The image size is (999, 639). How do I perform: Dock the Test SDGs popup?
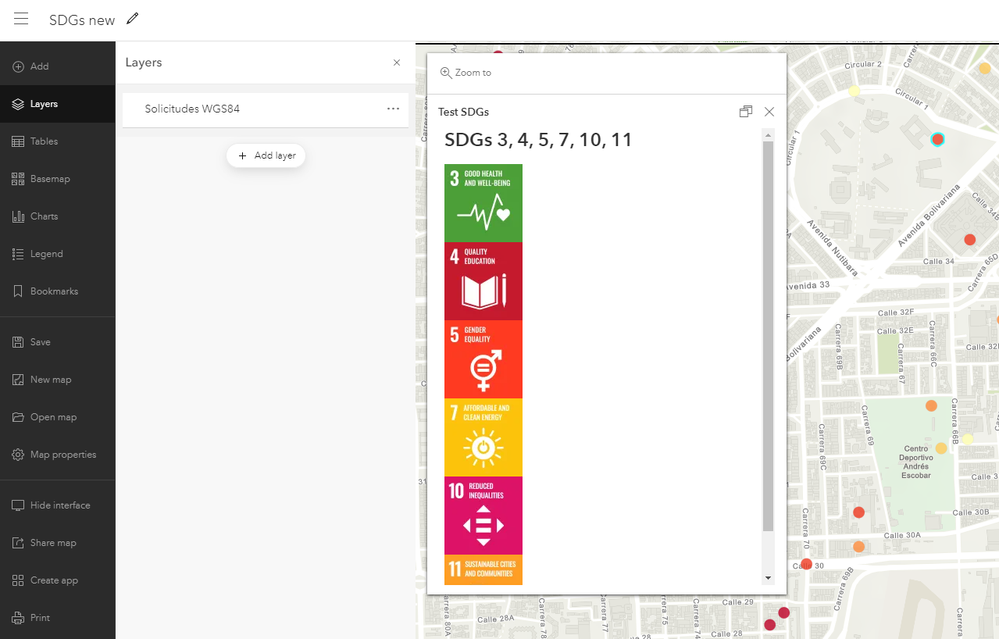[x=745, y=111]
